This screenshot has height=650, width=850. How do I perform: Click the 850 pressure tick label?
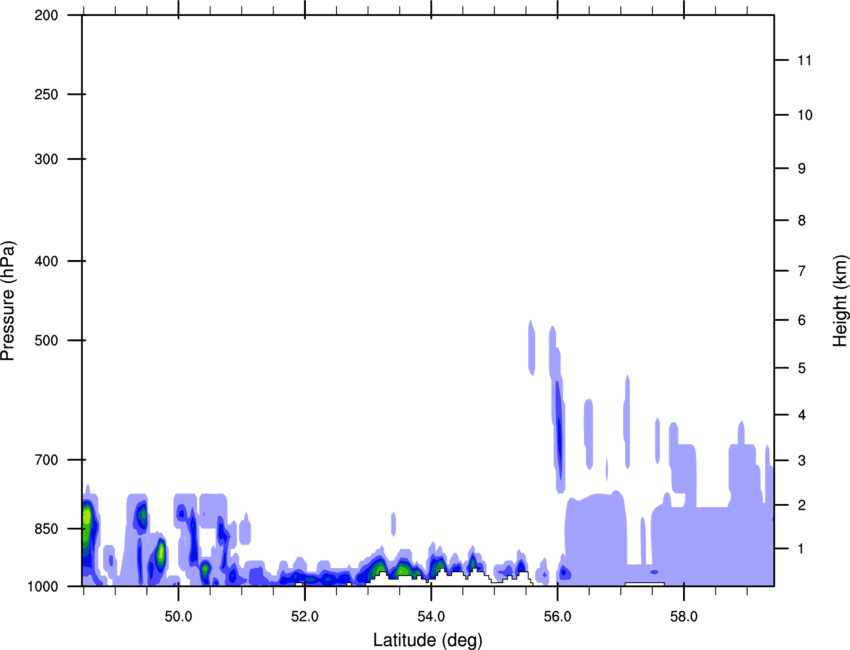(x=46, y=529)
